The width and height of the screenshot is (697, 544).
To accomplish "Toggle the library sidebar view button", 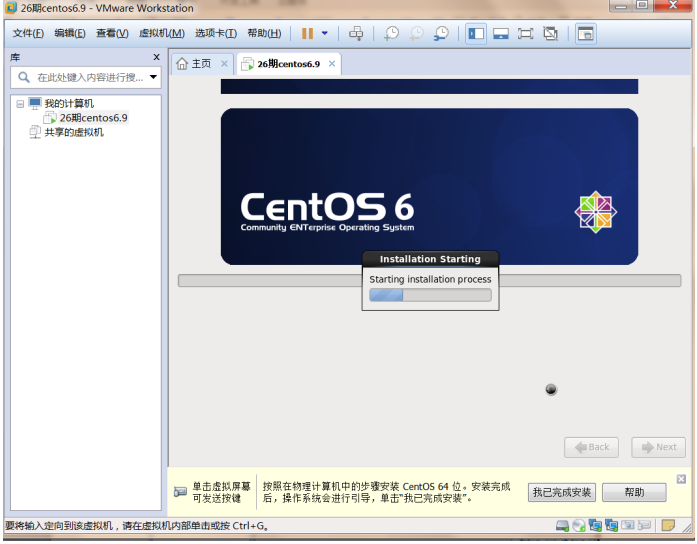I will pos(476,34).
